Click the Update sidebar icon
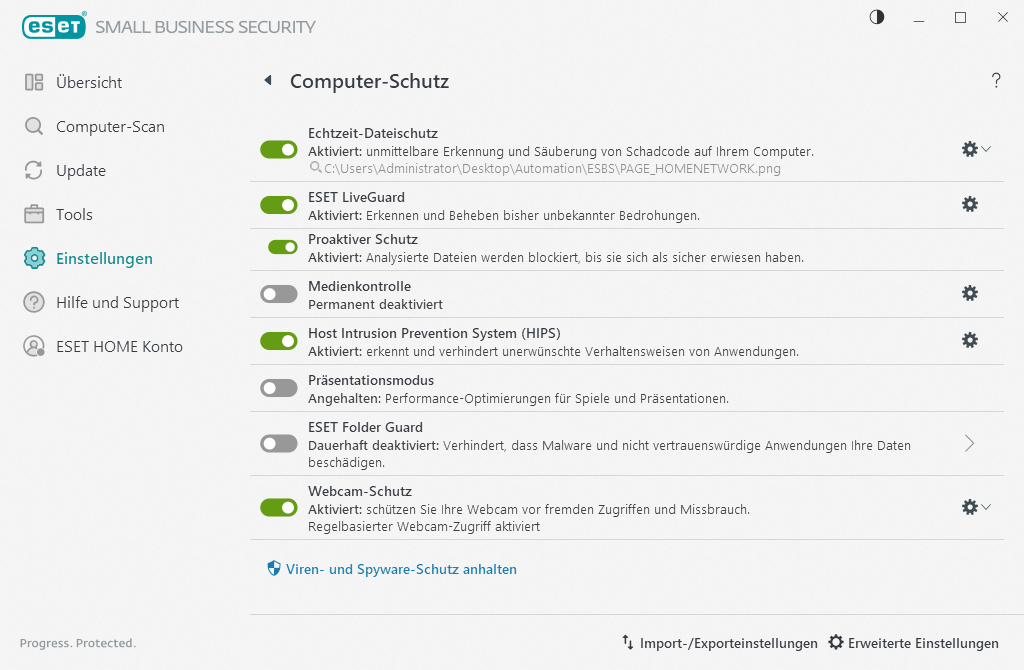Image resolution: width=1024 pixels, height=670 pixels. tap(33, 170)
